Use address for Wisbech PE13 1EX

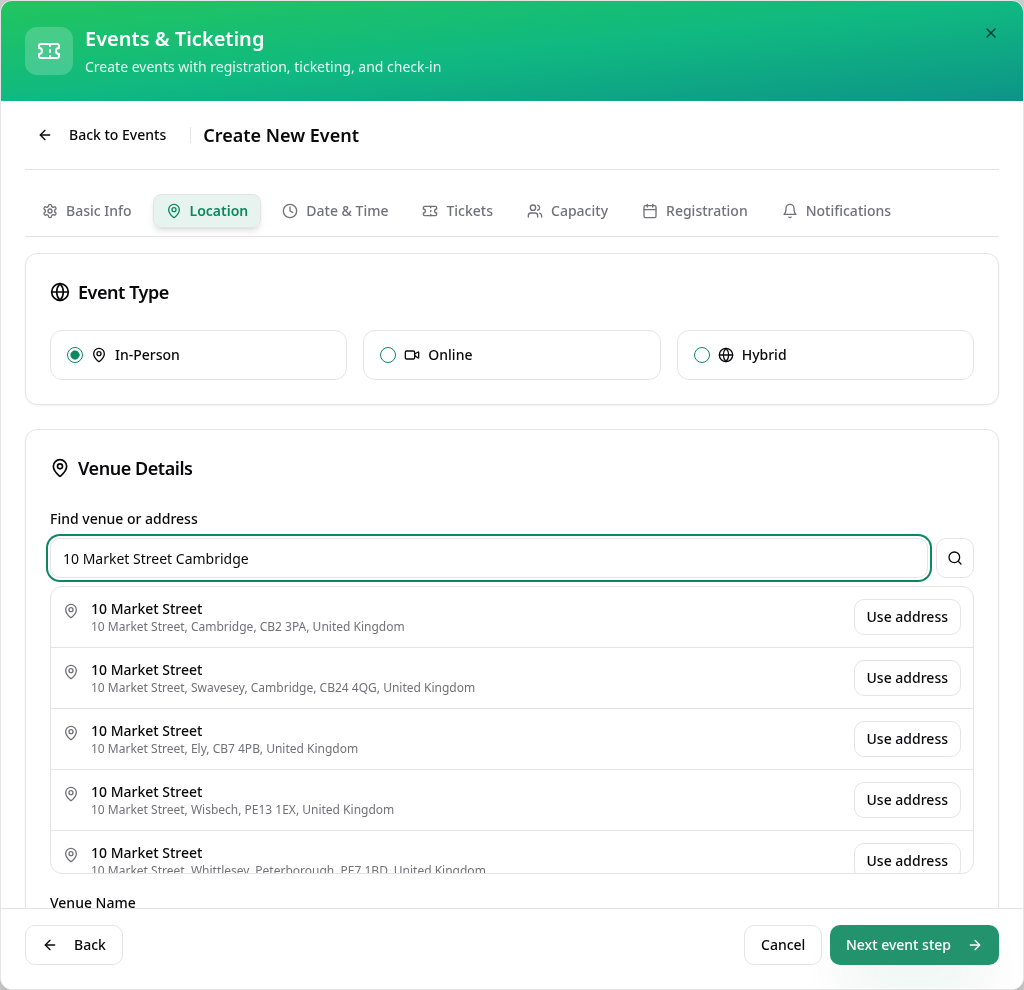click(x=907, y=800)
